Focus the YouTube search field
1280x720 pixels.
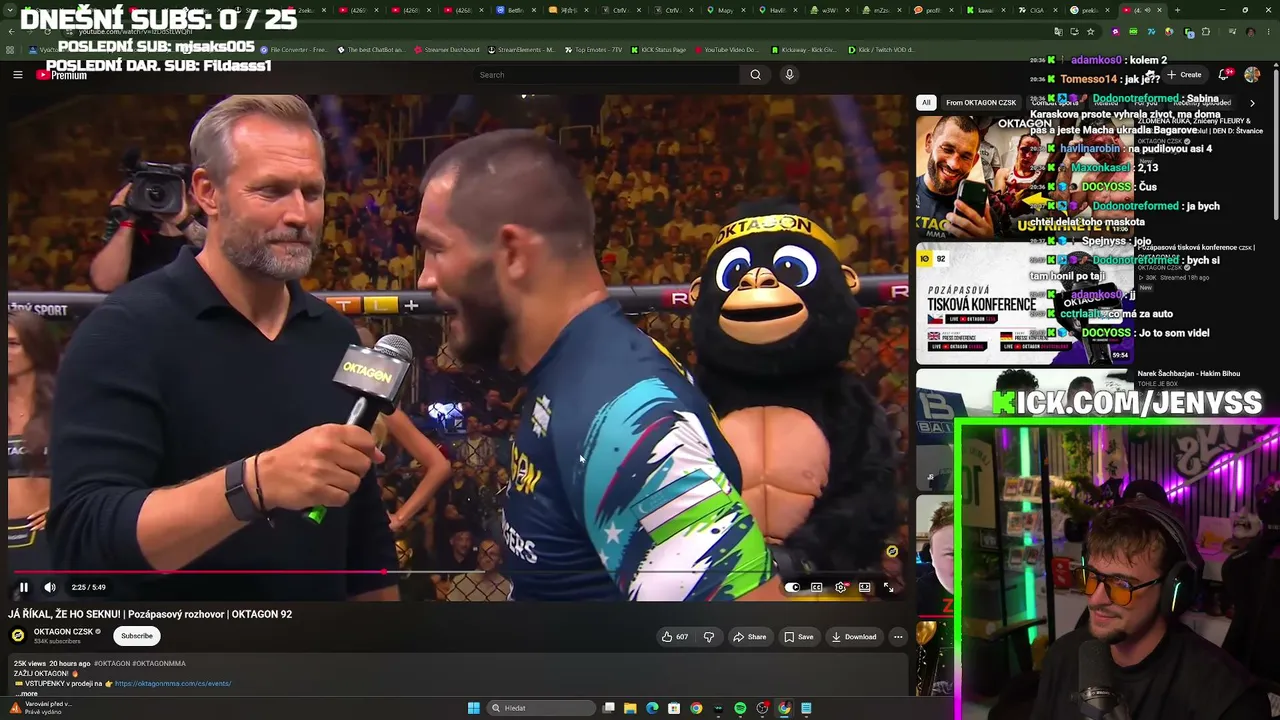coord(606,75)
